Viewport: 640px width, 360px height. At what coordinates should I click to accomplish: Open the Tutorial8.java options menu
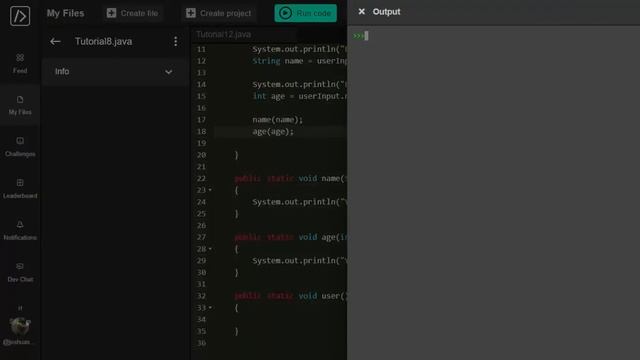(176, 41)
